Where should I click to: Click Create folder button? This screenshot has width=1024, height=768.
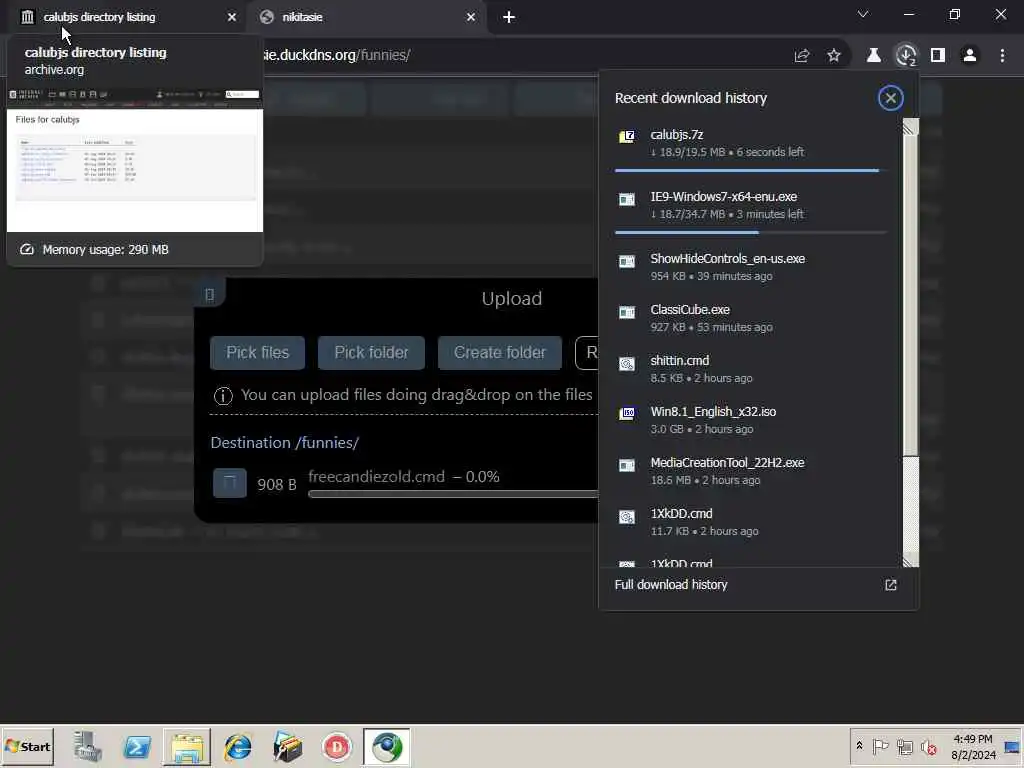pyautogui.click(x=500, y=353)
